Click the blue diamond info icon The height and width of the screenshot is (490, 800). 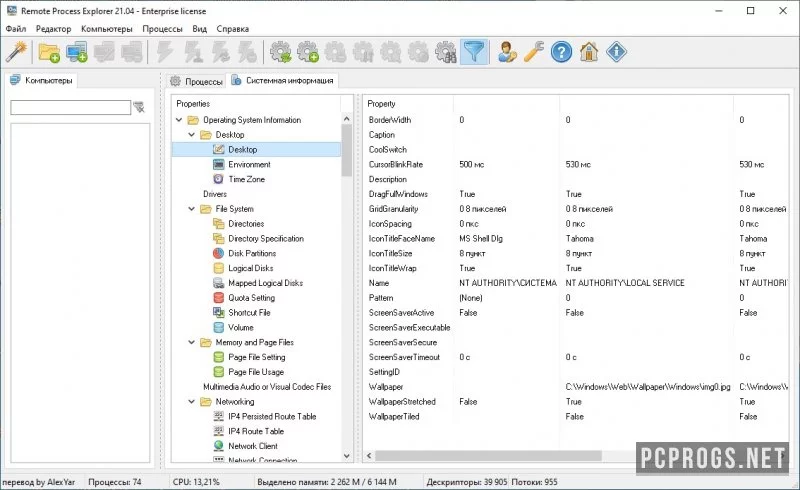(x=616, y=52)
